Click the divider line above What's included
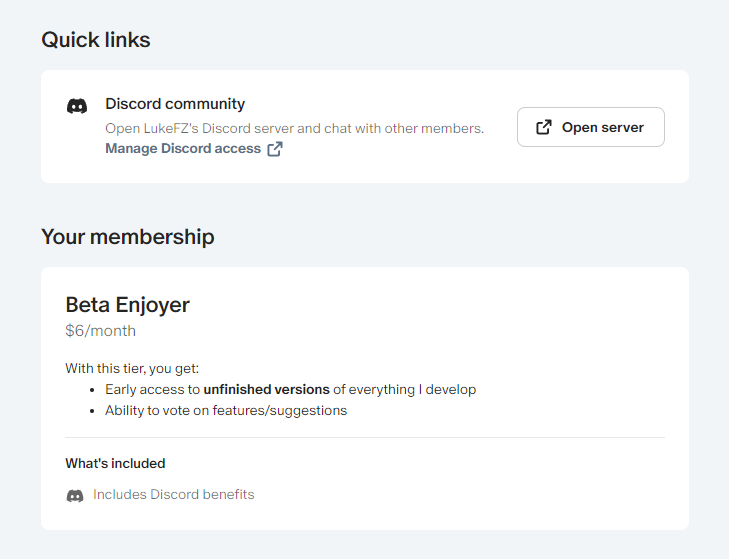The width and height of the screenshot is (729, 559). [x=364, y=437]
